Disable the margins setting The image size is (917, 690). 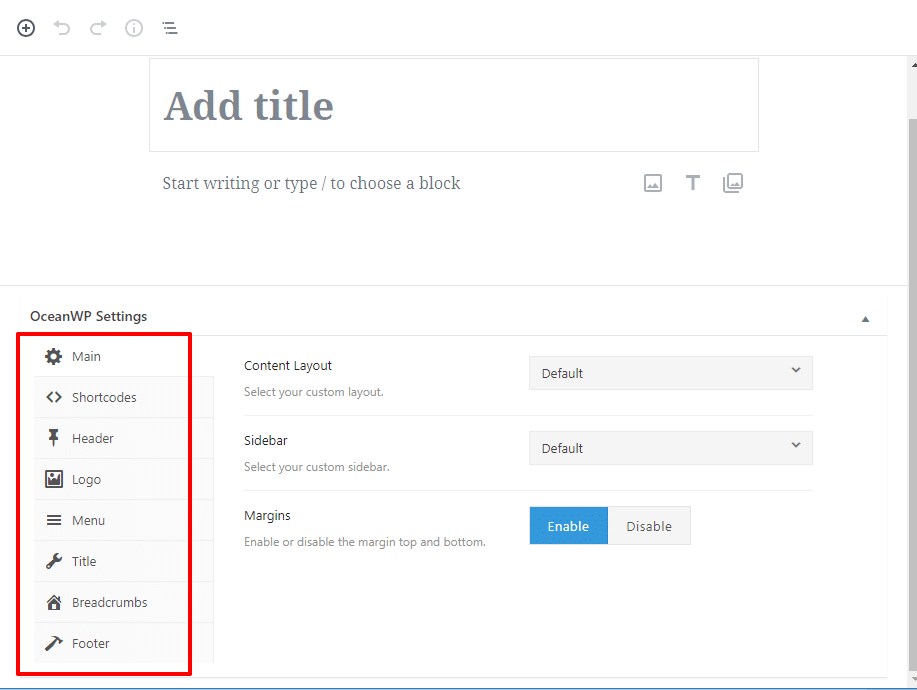[649, 525]
